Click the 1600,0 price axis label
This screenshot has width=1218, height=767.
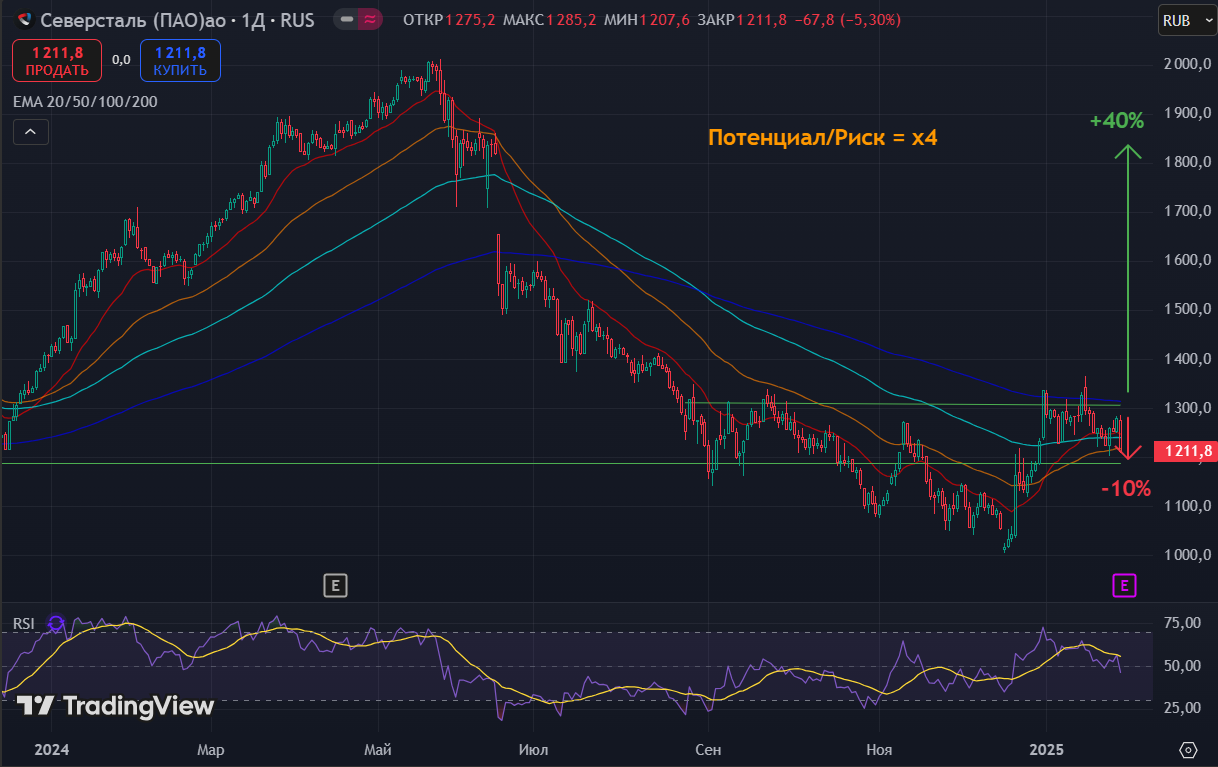[x=1186, y=260]
